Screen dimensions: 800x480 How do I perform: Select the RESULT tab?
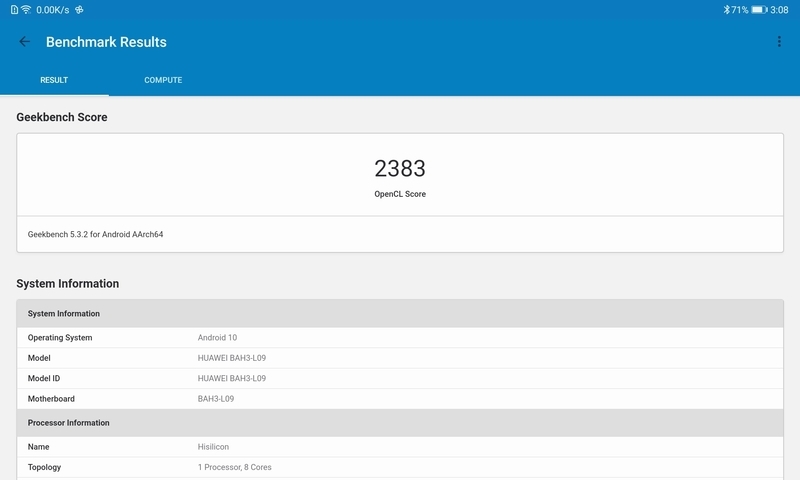(x=54, y=80)
